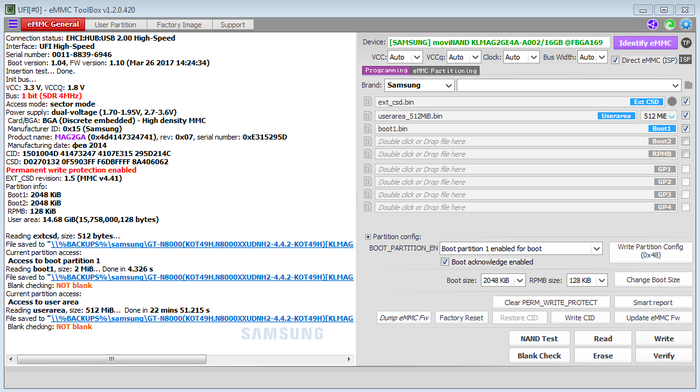Toggle Direct eMMC (ISP) checkbox
The width and height of the screenshot is (700, 392).
[x=615, y=60]
